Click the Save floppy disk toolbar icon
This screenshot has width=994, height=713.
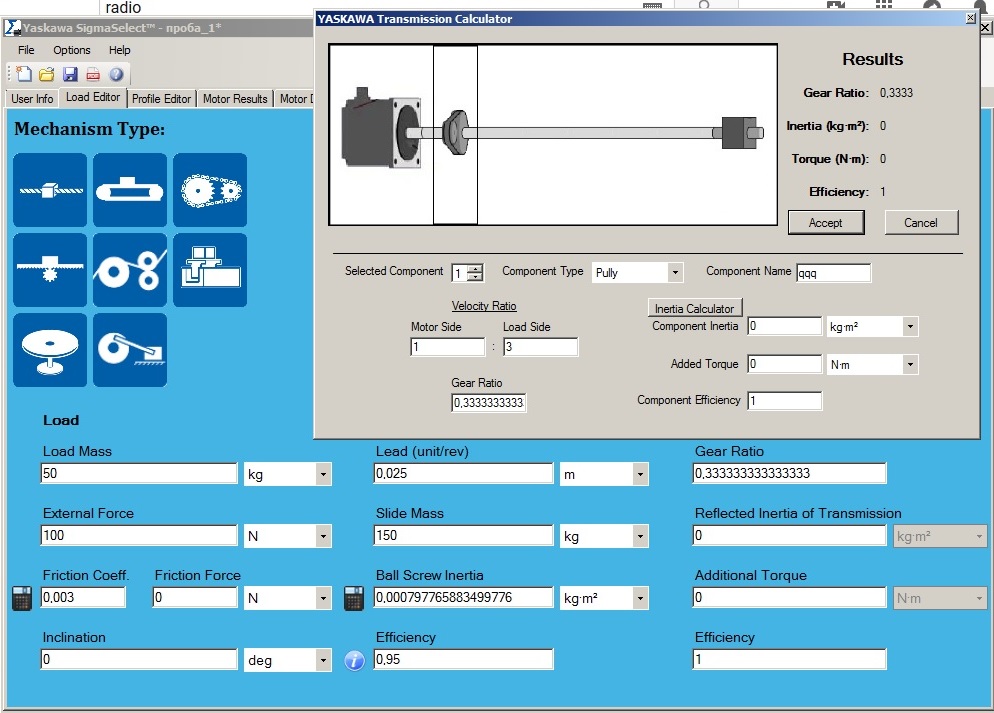[x=70, y=74]
